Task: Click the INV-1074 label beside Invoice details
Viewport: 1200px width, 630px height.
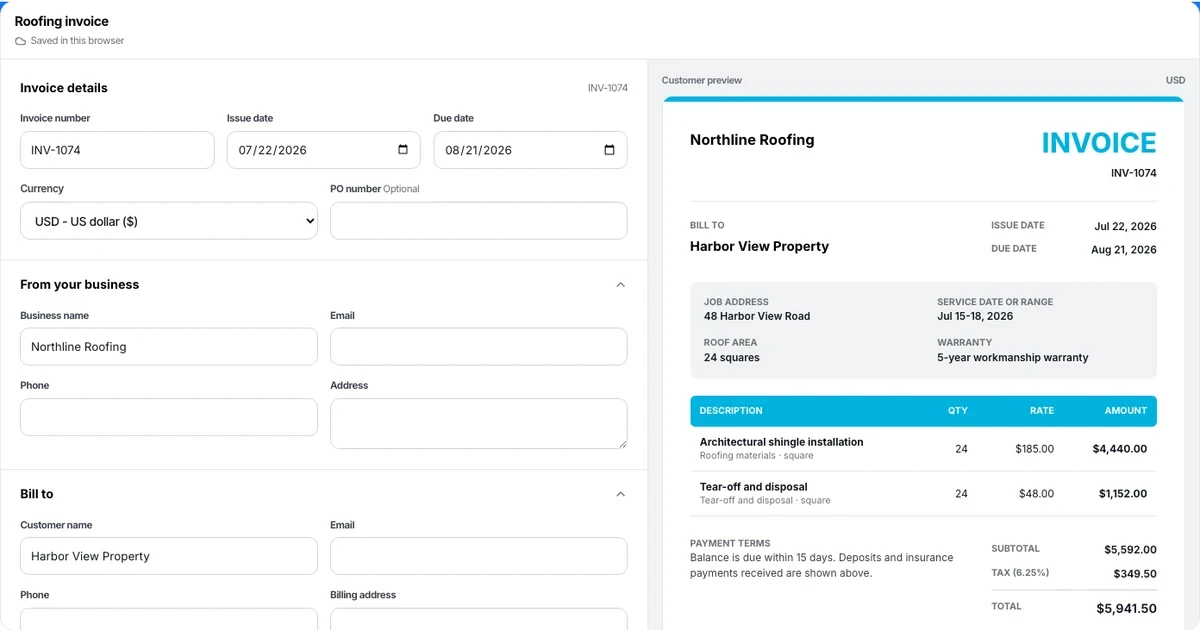Action: [608, 88]
